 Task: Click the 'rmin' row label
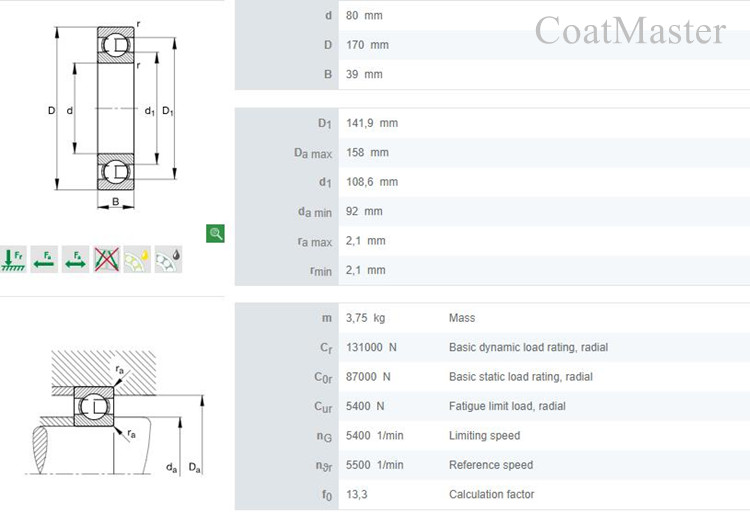(320, 271)
